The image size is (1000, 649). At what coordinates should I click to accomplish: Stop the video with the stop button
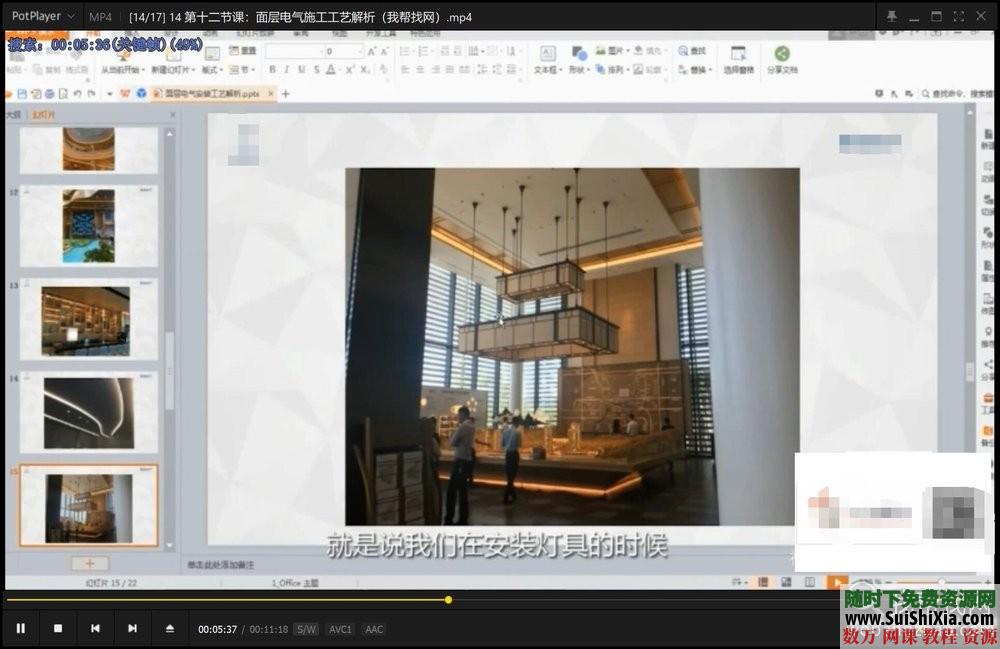pos(58,629)
